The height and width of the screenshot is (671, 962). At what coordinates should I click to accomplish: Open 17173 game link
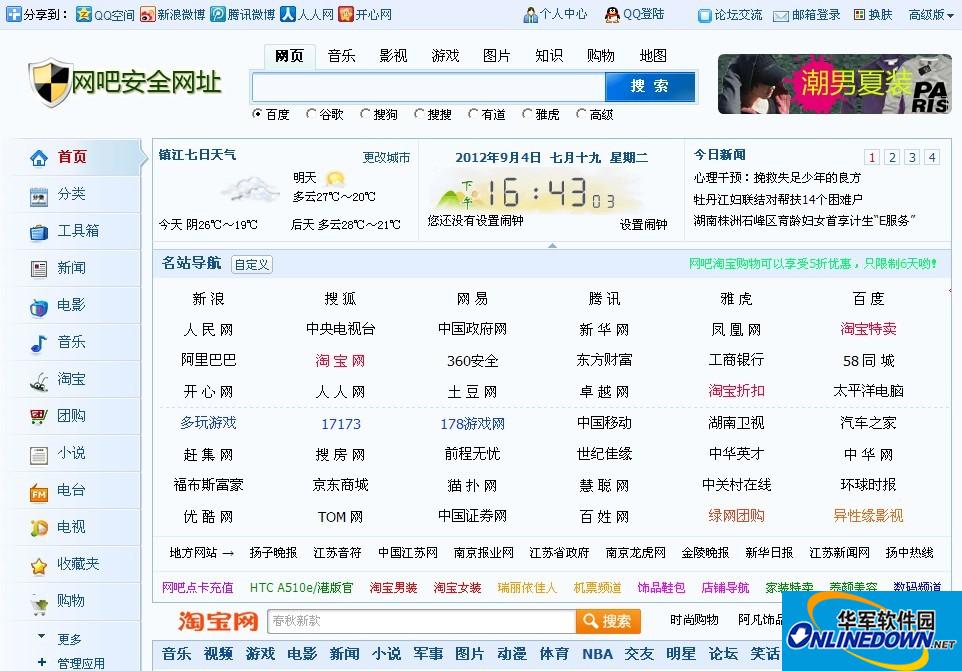pyautogui.click(x=341, y=424)
